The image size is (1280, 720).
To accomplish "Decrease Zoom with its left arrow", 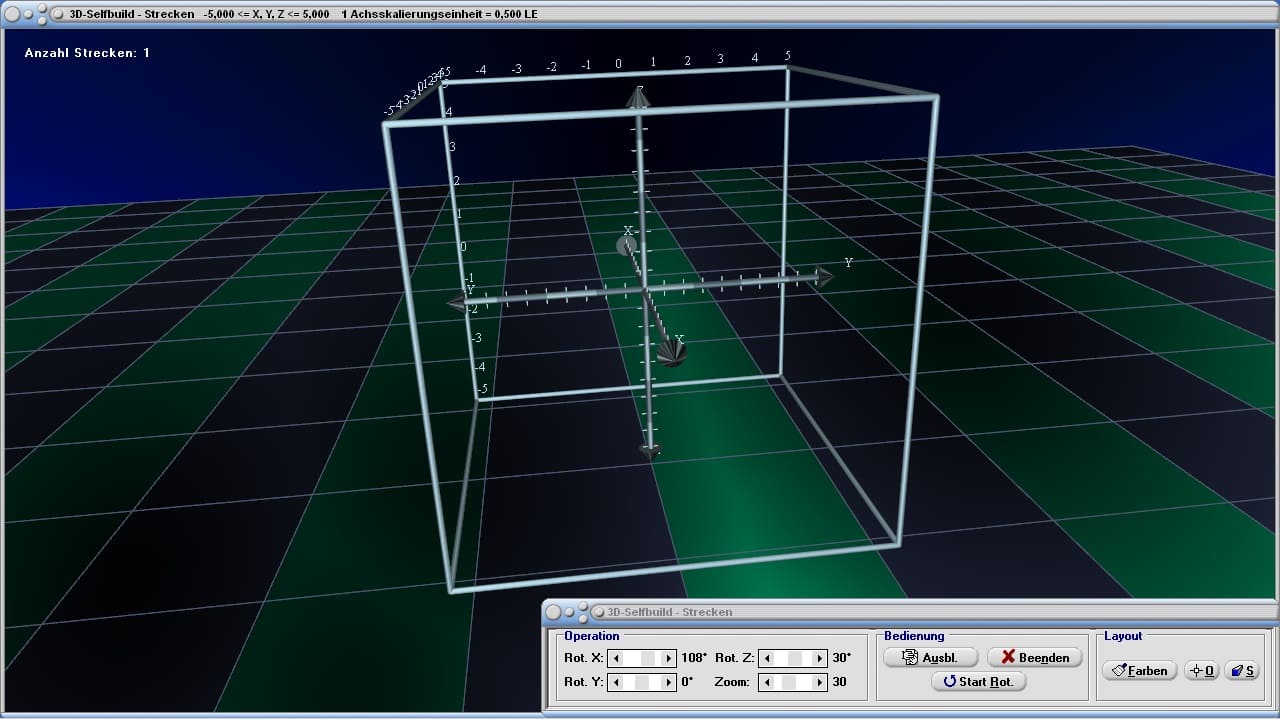I will (x=767, y=682).
